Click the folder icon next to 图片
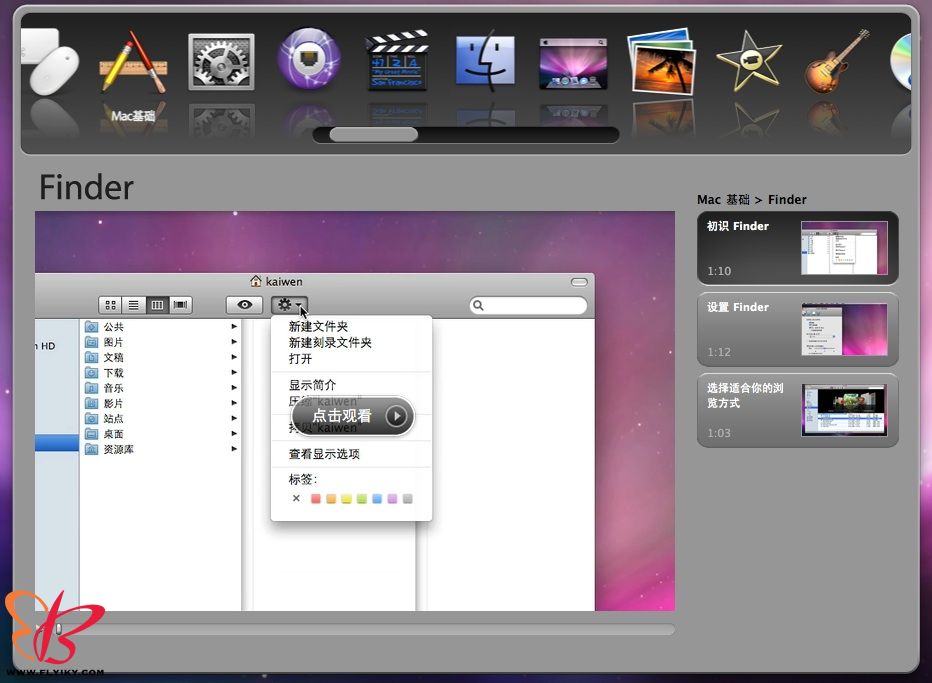The height and width of the screenshot is (683, 932). (x=92, y=342)
